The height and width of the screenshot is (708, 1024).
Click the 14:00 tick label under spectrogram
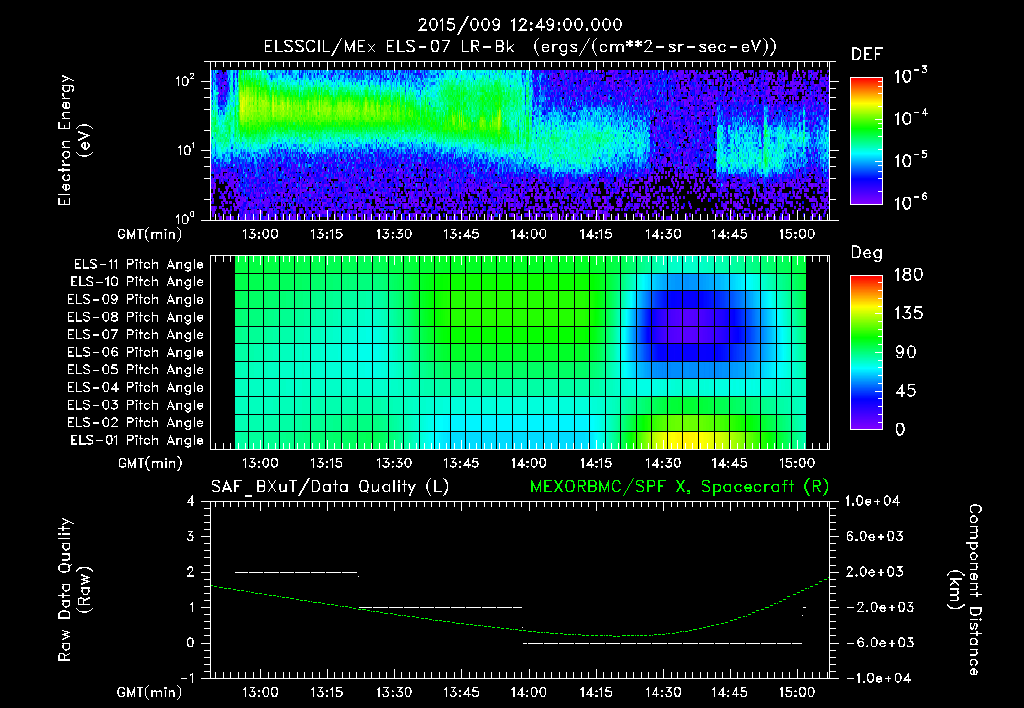click(528, 234)
